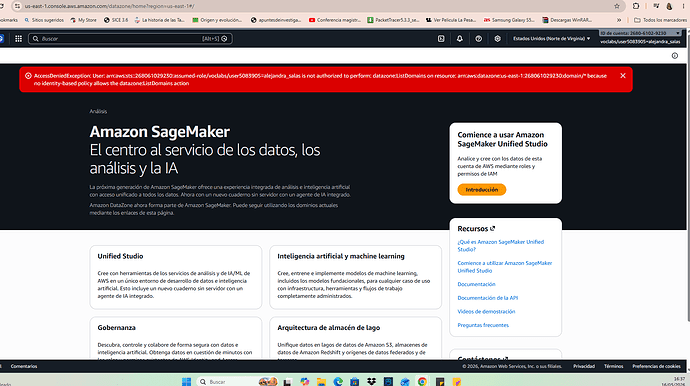Open the AWS notifications bell
This screenshot has width=690, height=386.
pos(460,39)
